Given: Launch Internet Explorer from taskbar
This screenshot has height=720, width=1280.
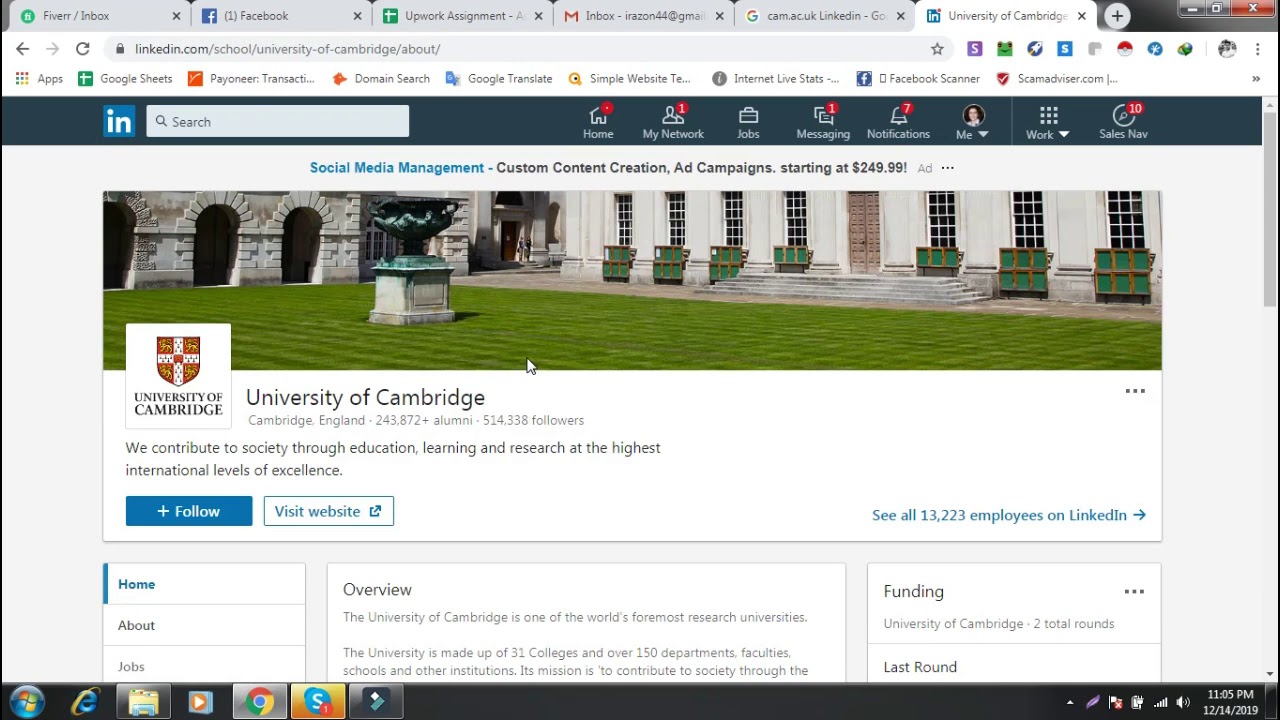Looking at the screenshot, I should 85,702.
